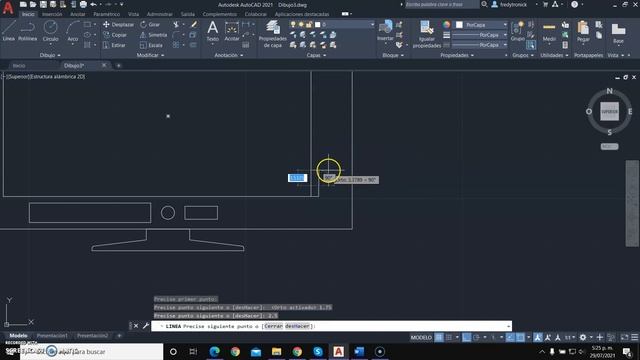Click the command line input field
The height and width of the screenshot is (360, 640).
tap(331, 326)
